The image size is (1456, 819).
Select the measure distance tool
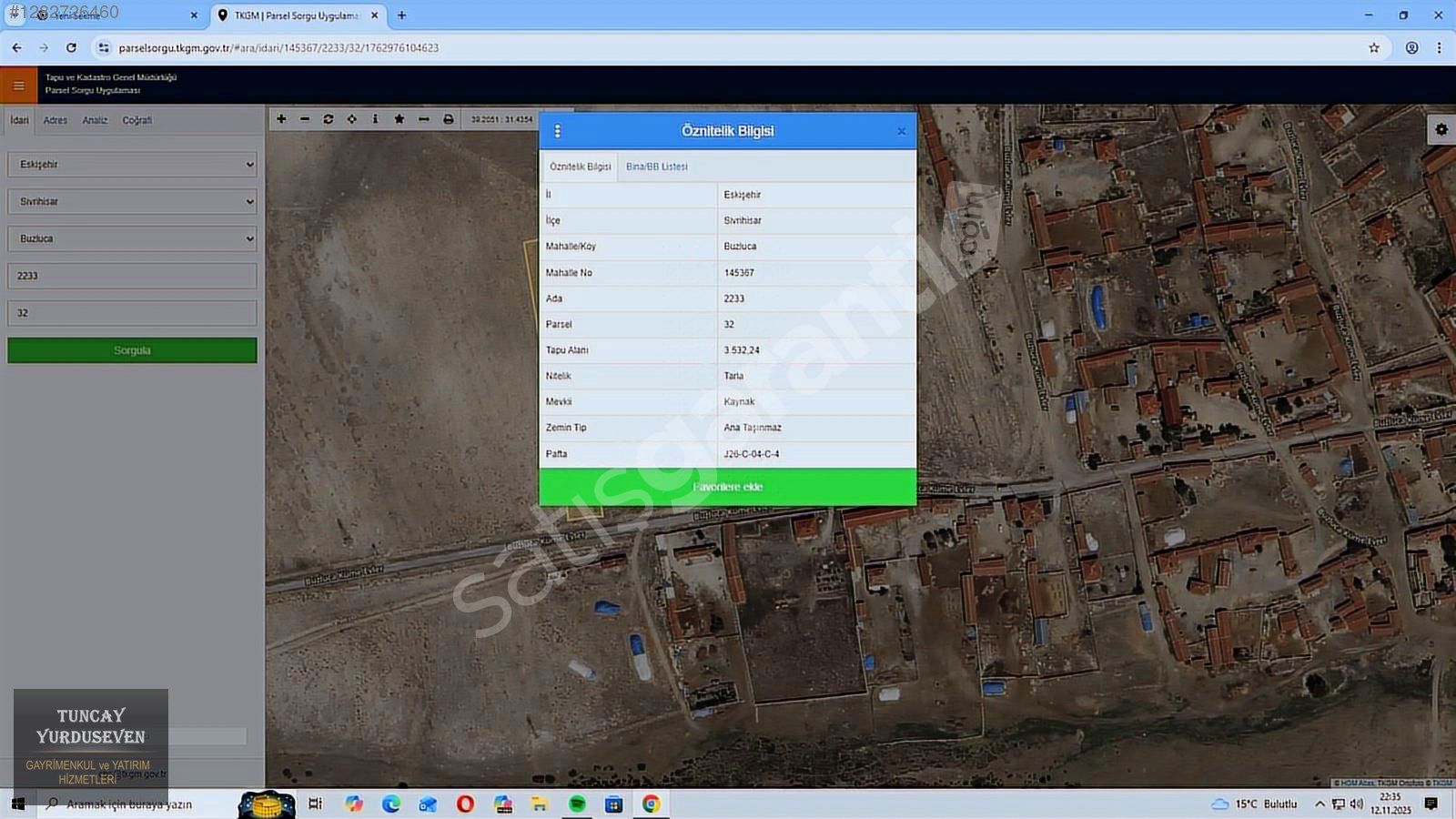click(x=424, y=119)
